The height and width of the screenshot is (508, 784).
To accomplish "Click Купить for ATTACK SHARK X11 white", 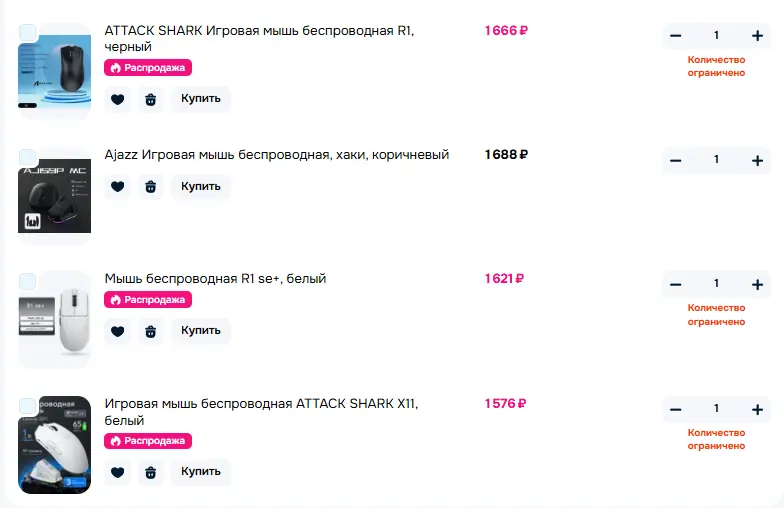I will pos(201,472).
